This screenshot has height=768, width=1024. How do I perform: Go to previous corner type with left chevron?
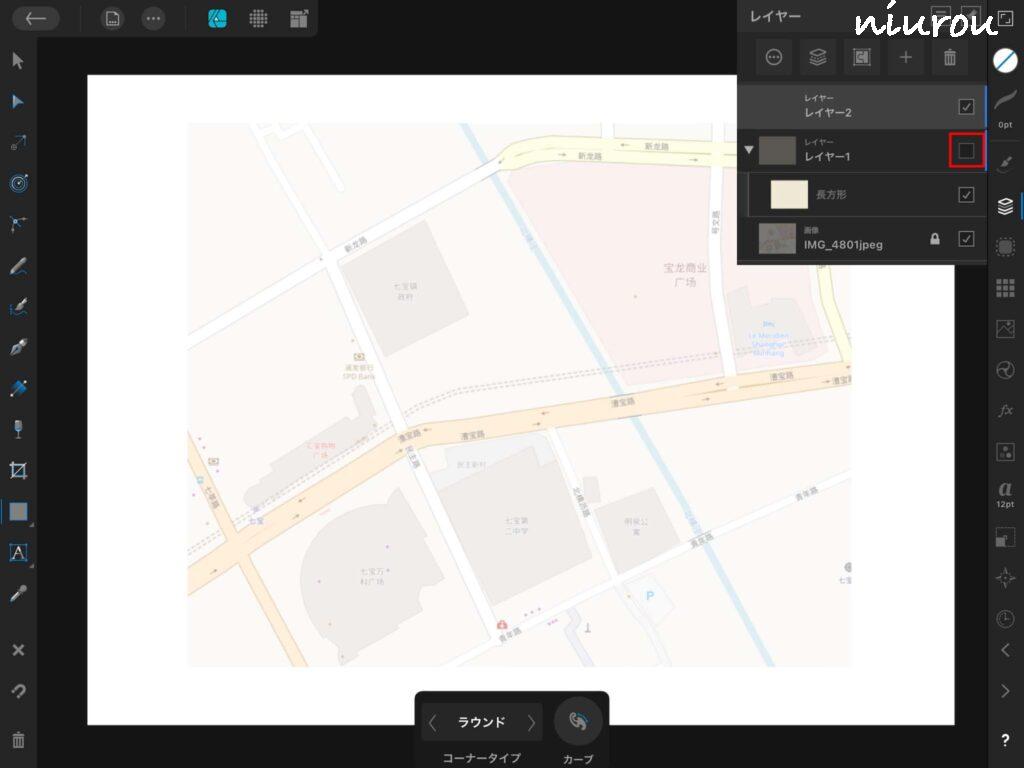[x=433, y=722]
